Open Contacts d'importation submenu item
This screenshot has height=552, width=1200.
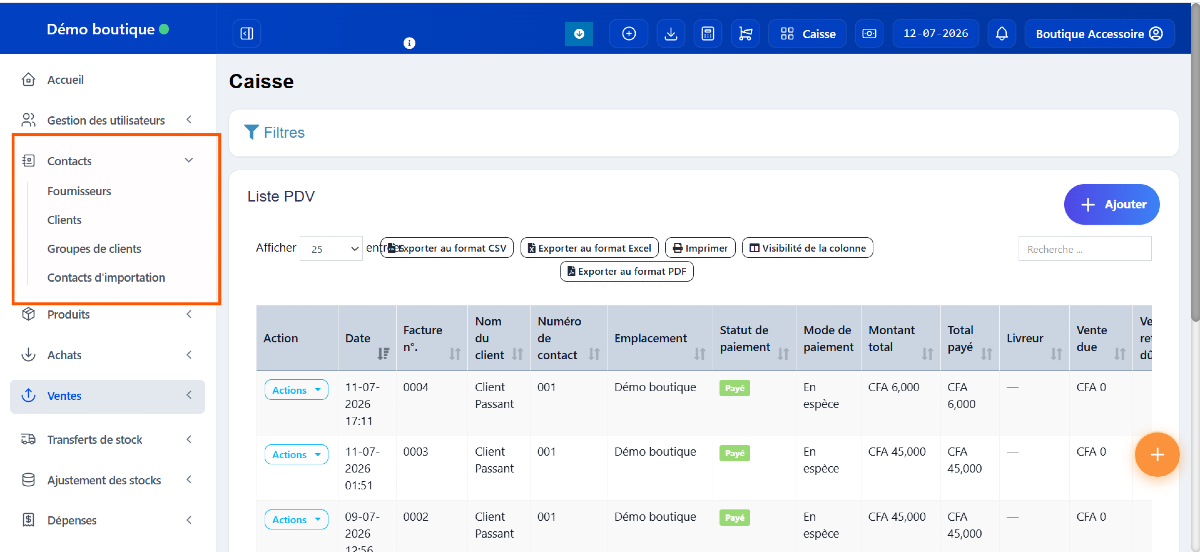pos(106,278)
